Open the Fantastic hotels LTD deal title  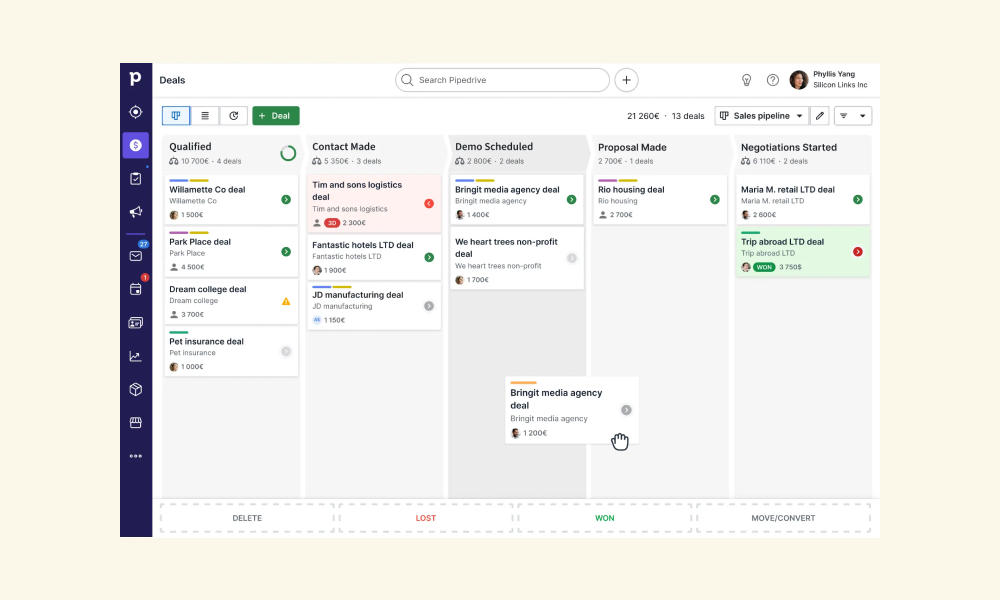point(362,245)
